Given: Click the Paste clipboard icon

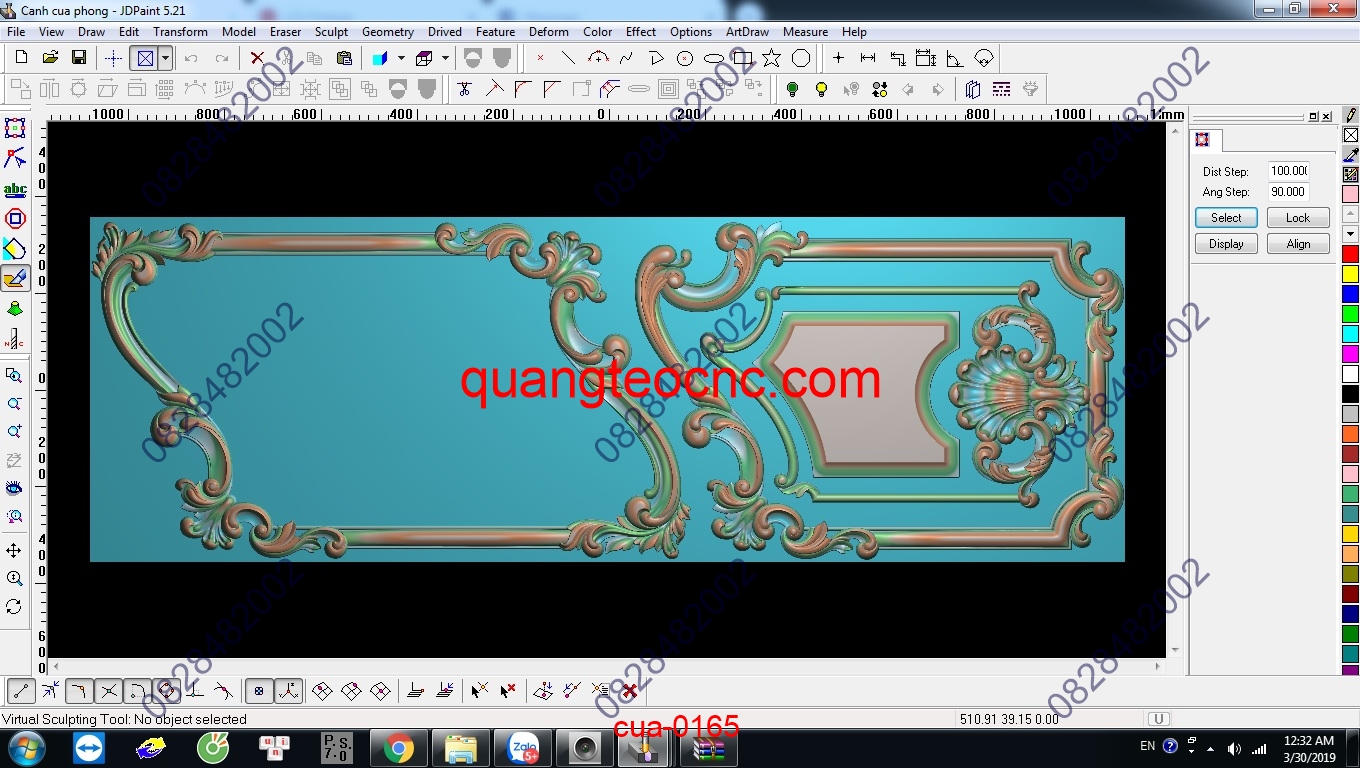Looking at the screenshot, I should click(344, 57).
